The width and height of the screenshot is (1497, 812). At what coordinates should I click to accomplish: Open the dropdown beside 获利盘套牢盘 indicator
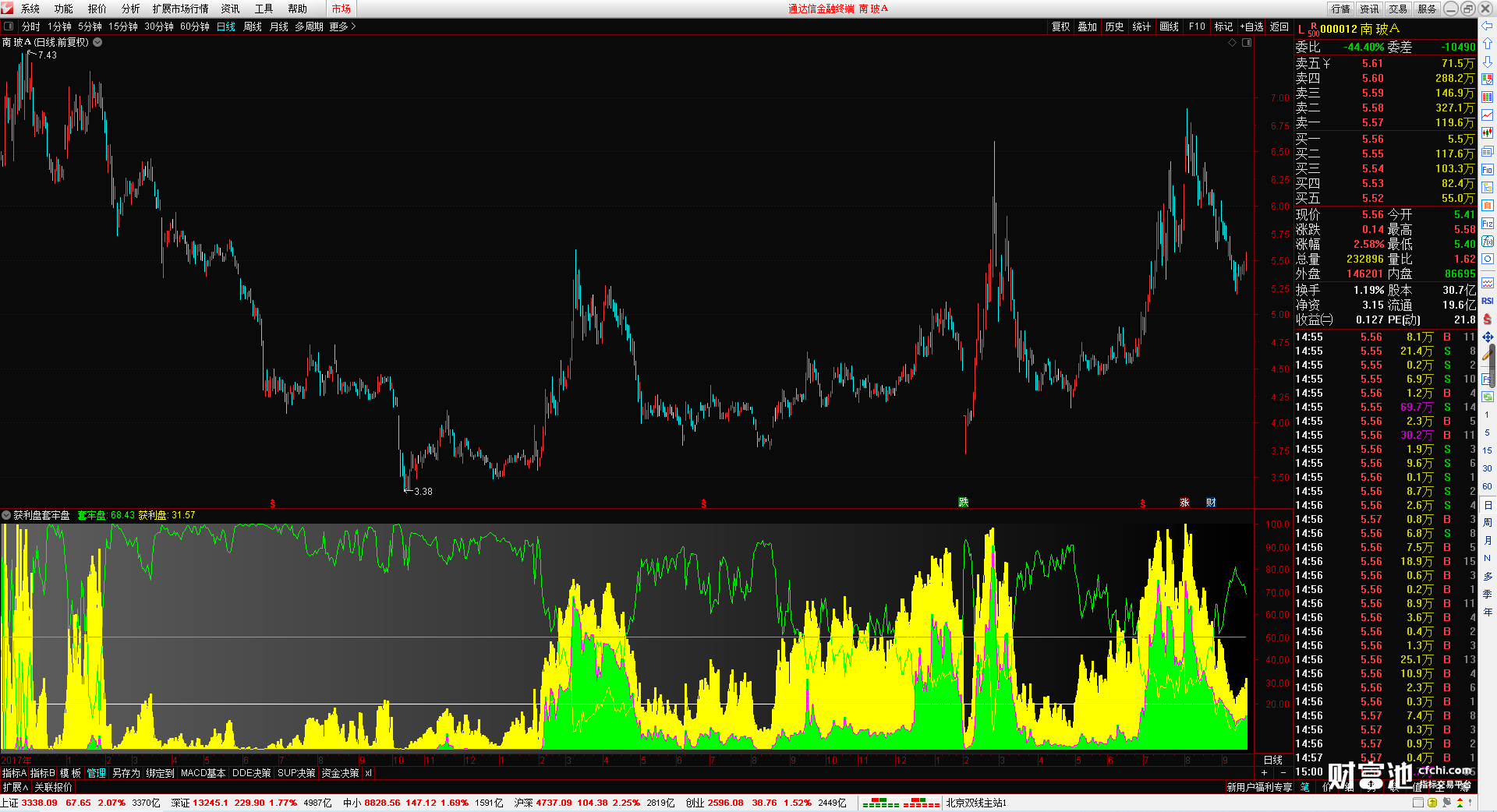[x=6, y=515]
